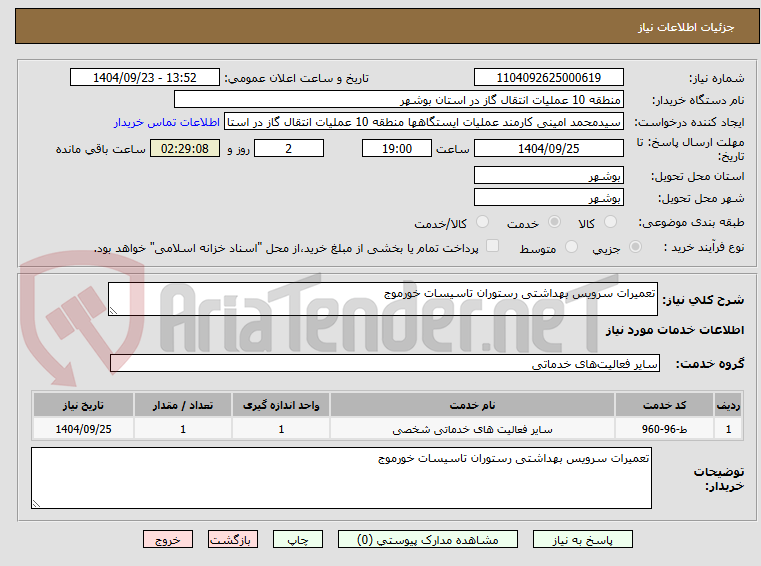This screenshot has height=566, width=761.
Task: Click the گروه خدمت field
Action: [x=385, y=363]
